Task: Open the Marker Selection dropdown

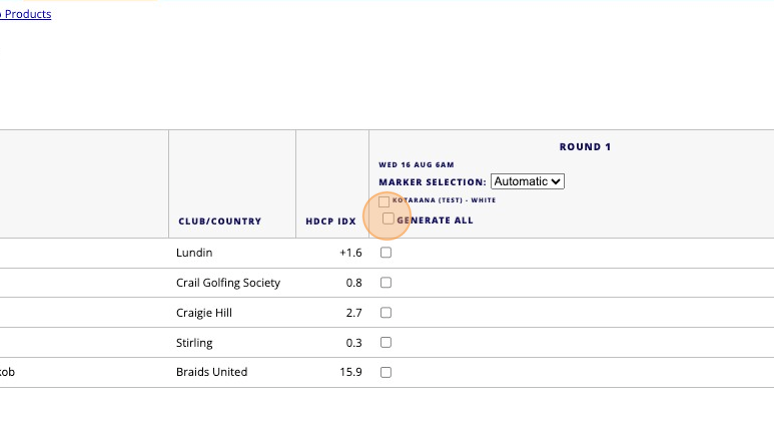Action: point(528,182)
